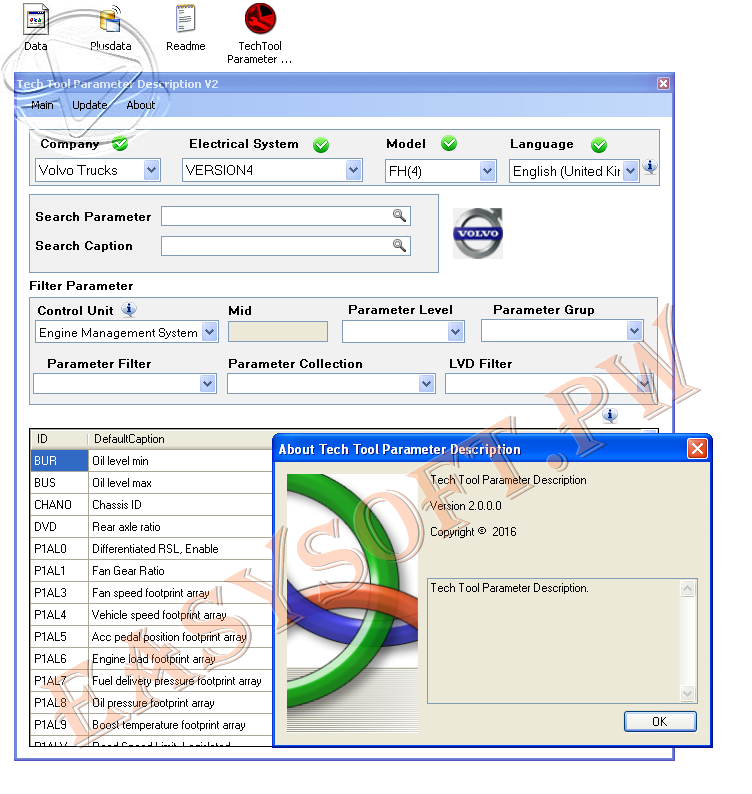Expand the LVD Filter dropdown
Image resolution: width=752 pixels, height=794 pixels.
[644, 384]
